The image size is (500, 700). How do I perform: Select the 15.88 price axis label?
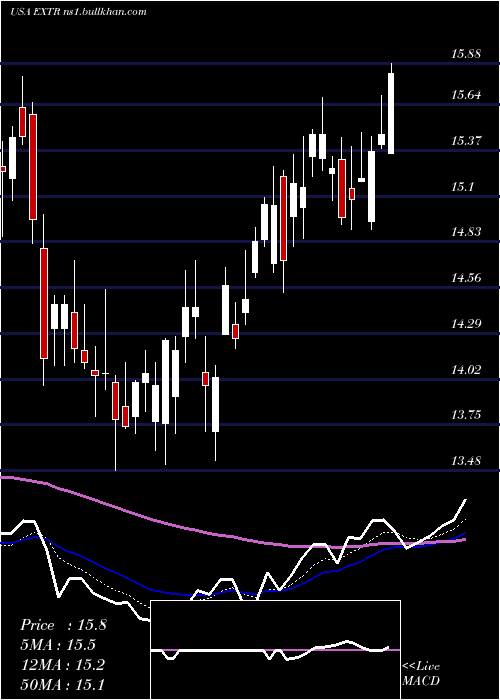pos(466,54)
